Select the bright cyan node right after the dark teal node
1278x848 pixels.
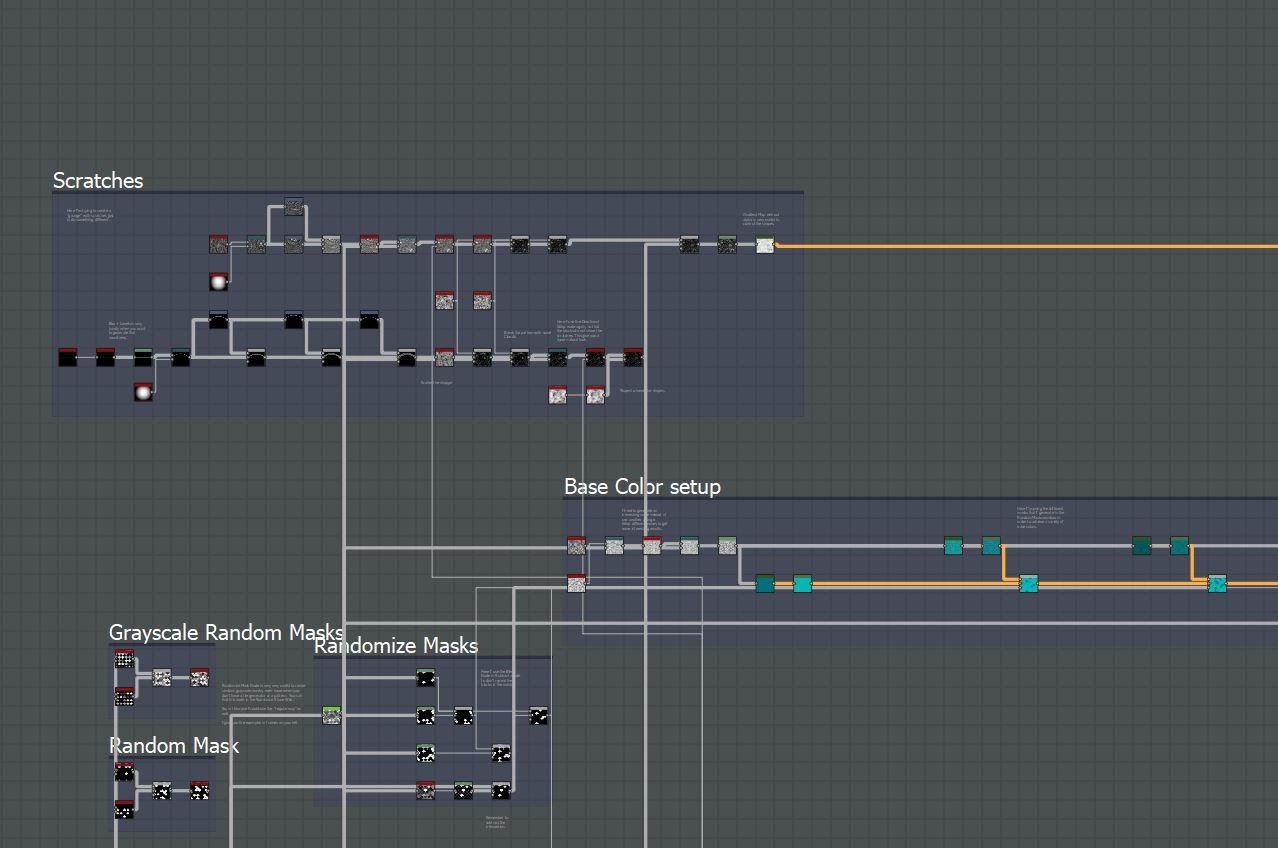click(x=802, y=583)
